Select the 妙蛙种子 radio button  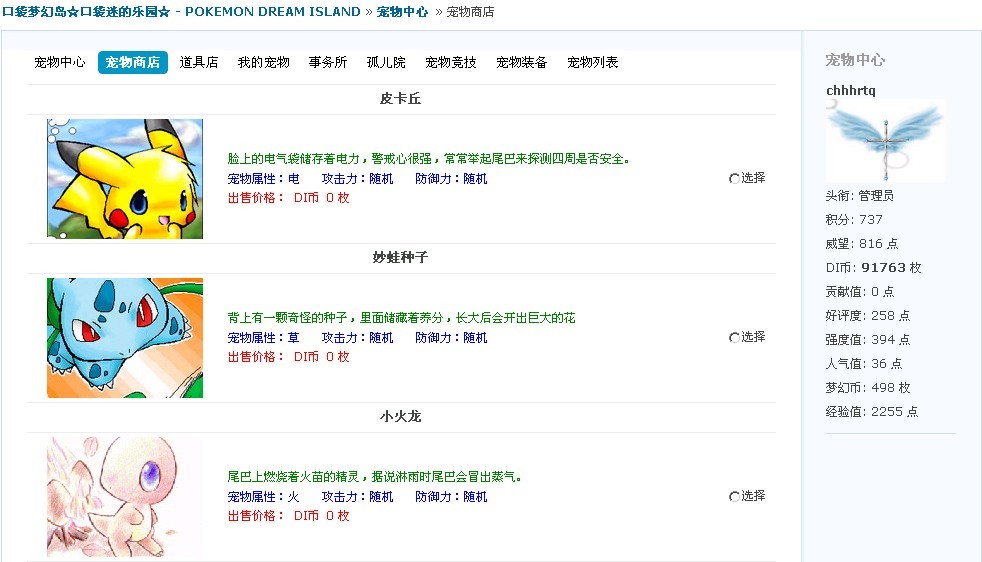click(x=735, y=338)
